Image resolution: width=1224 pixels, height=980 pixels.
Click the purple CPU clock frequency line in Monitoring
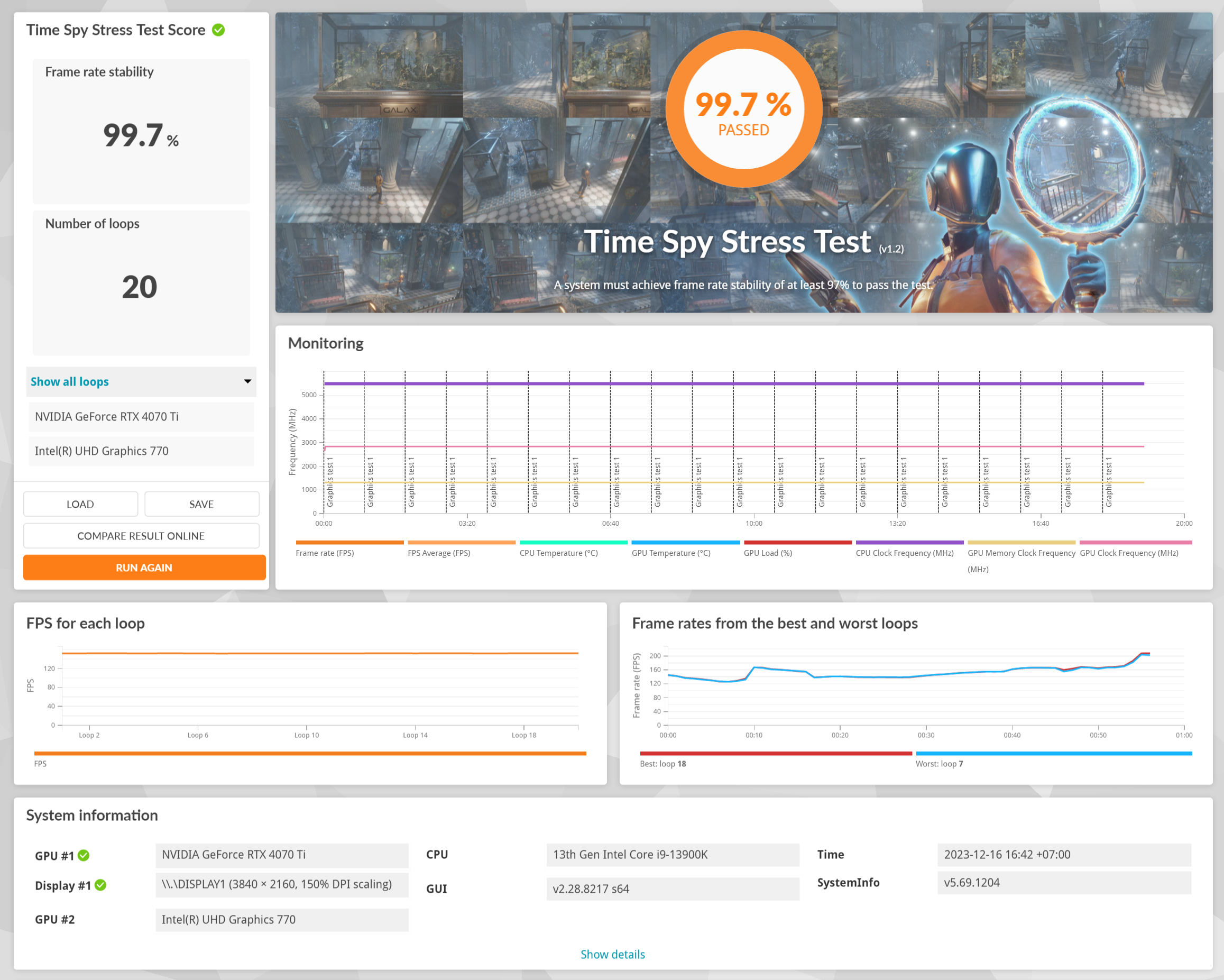pos(733,384)
